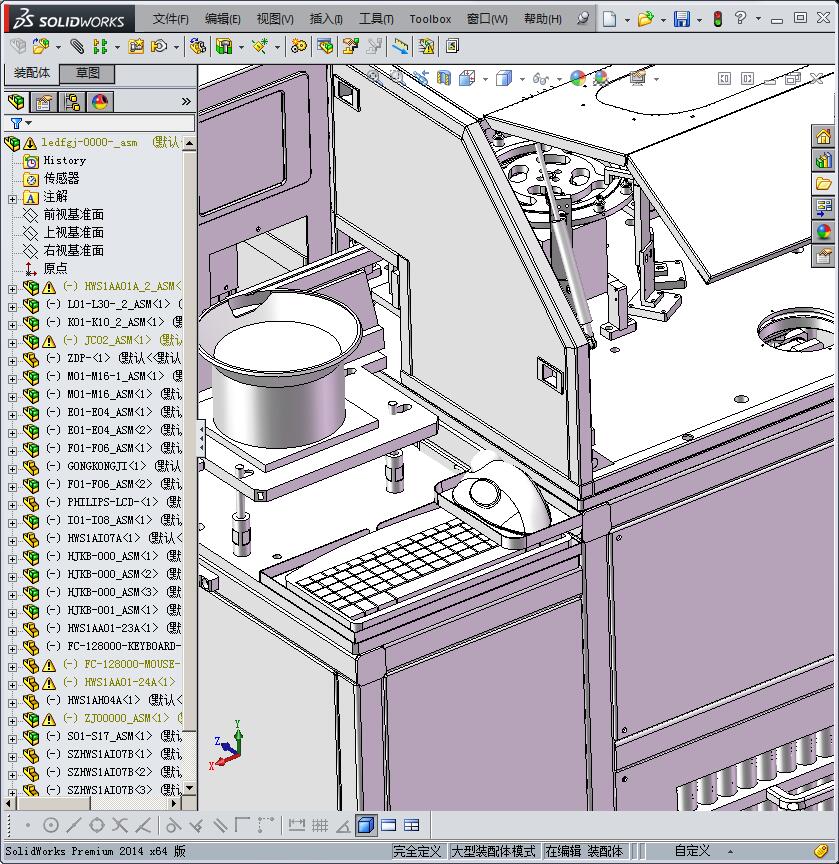This screenshot has width=839, height=864.
Task: Click the Zoom to Fit view icon
Action: (x=373, y=77)
